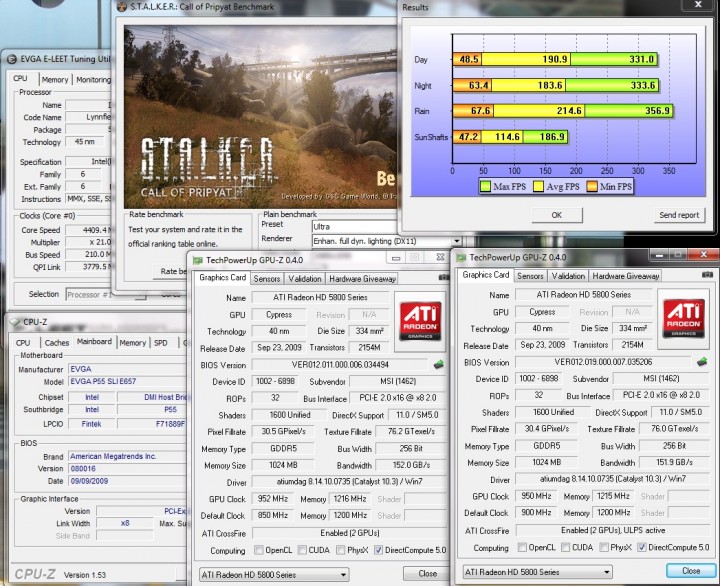This screenshot has width=720, height=586.
Task: Open Processor selection dropdown in E-LEET
Action: pos(106,294)
